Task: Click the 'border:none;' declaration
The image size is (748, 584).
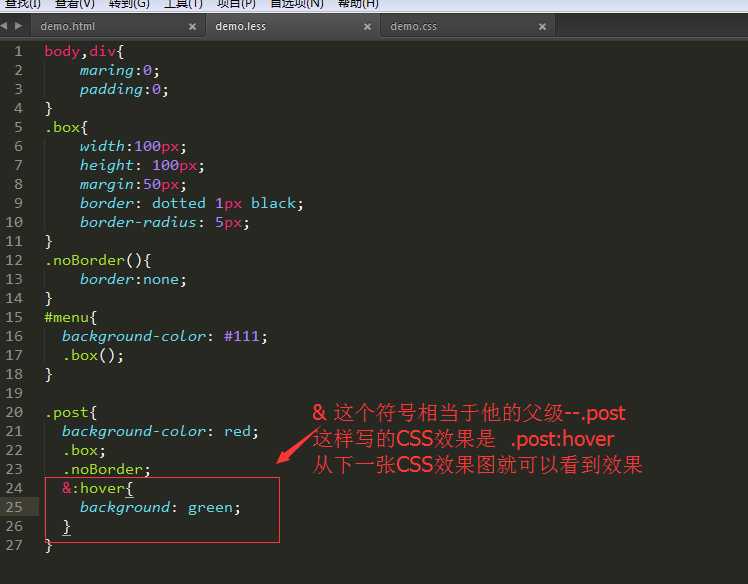Action: (133, 280)
